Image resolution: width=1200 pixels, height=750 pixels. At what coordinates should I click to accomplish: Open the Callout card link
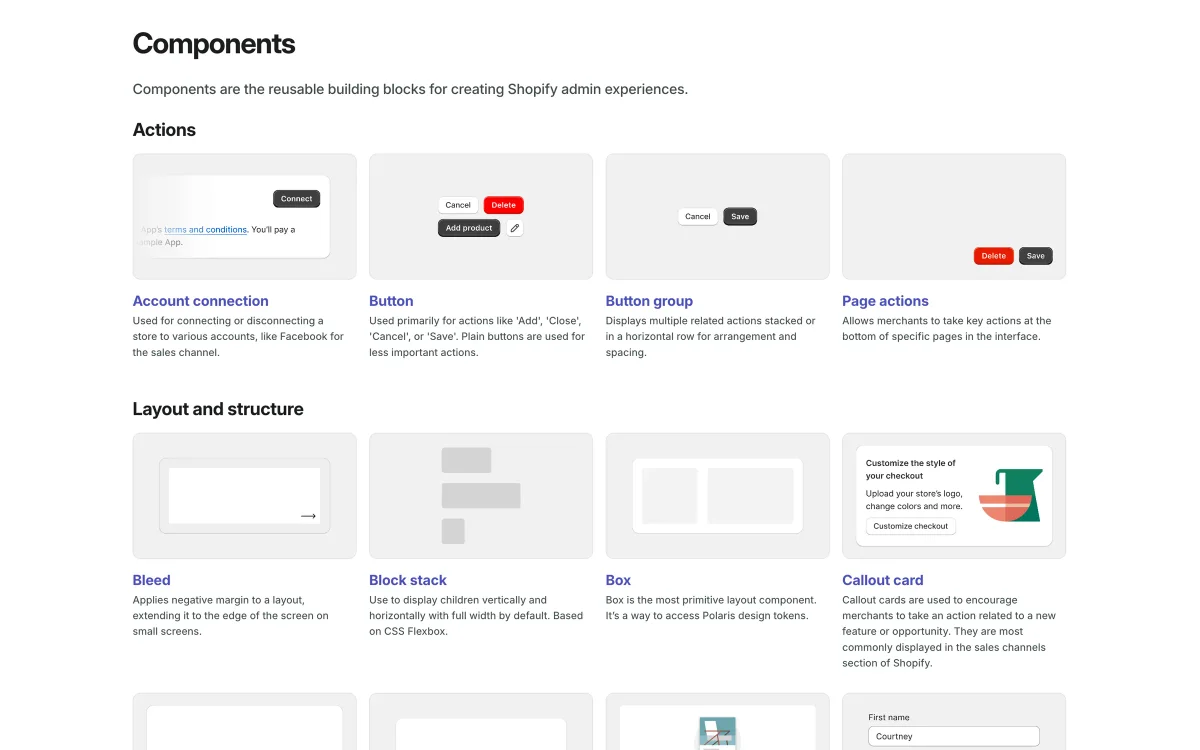[x=882, y=580]
